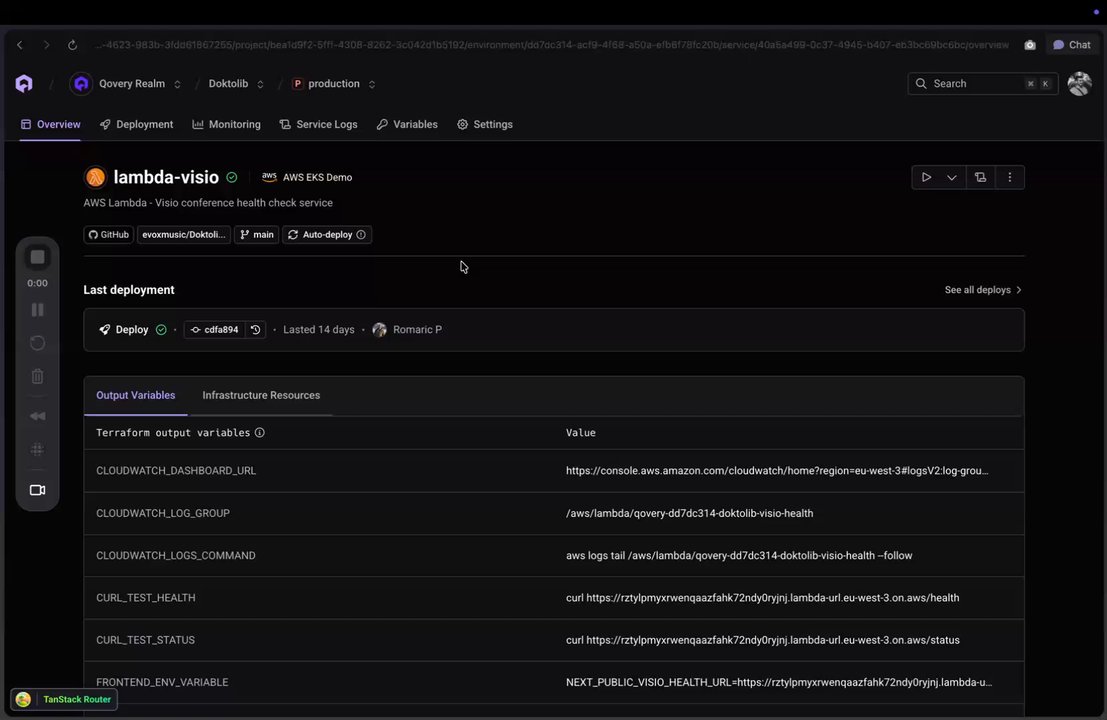Switch to the Deployment tab

click(136, 124)
